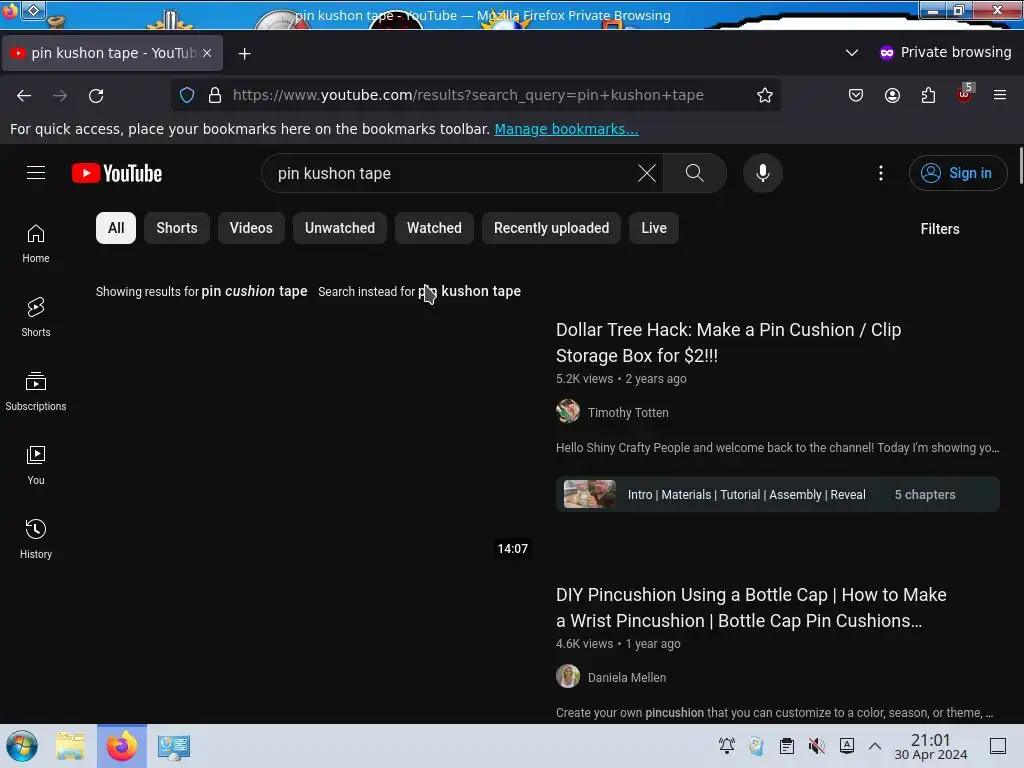Go to Home in the sidebar
This screenshot has height=768, width=1024.
(x=36, y=244)
